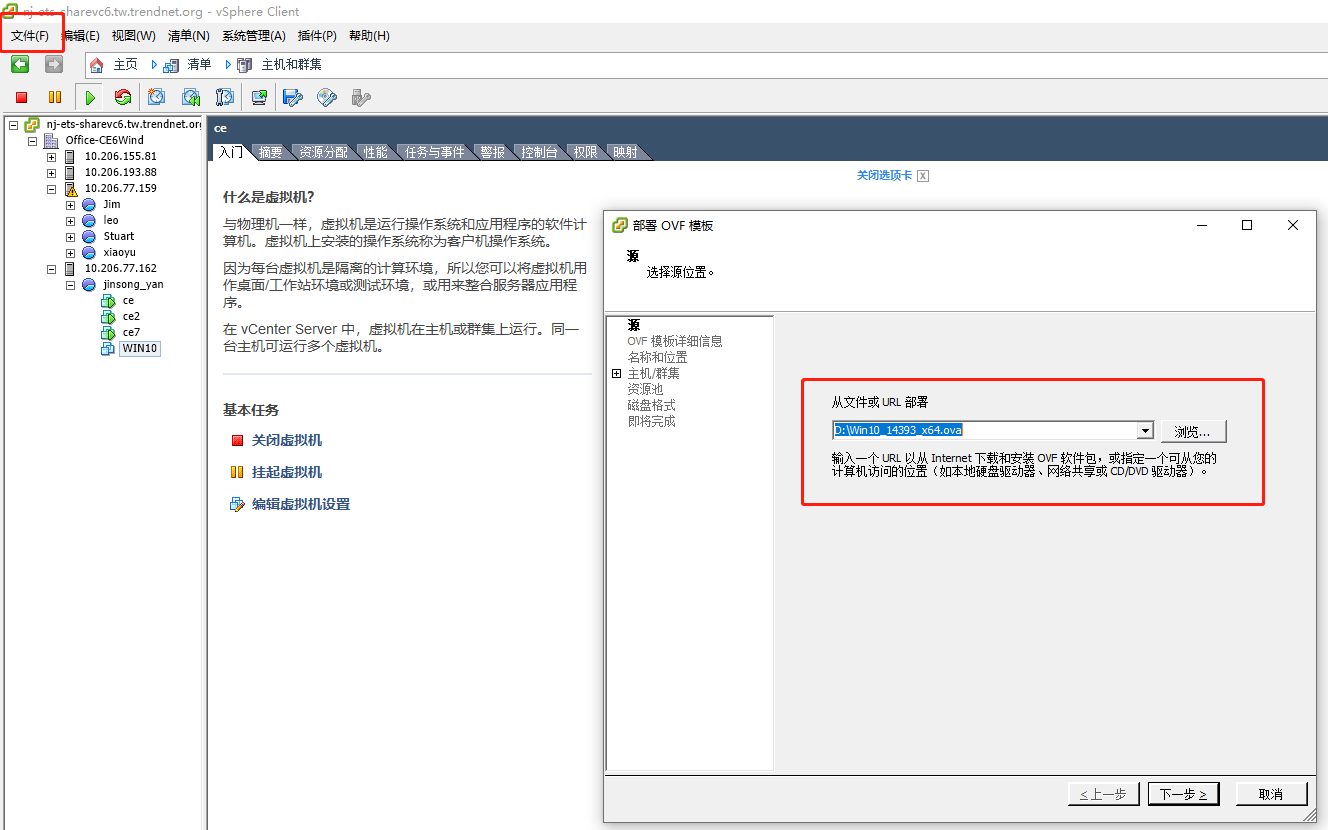Open the 系统管理(A) menu

pos(254,36)
